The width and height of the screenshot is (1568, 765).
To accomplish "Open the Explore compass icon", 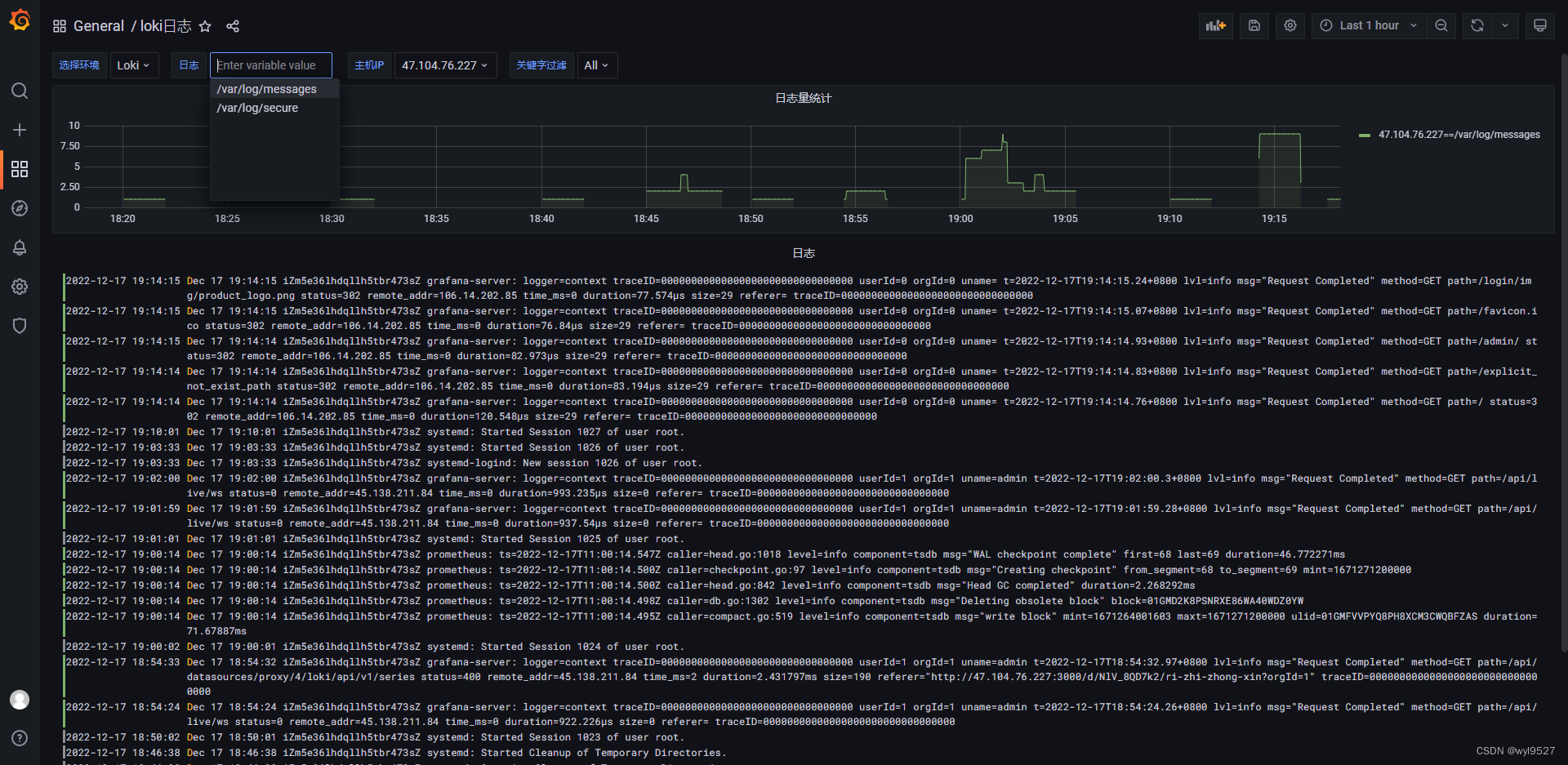I will click(20, 208).
